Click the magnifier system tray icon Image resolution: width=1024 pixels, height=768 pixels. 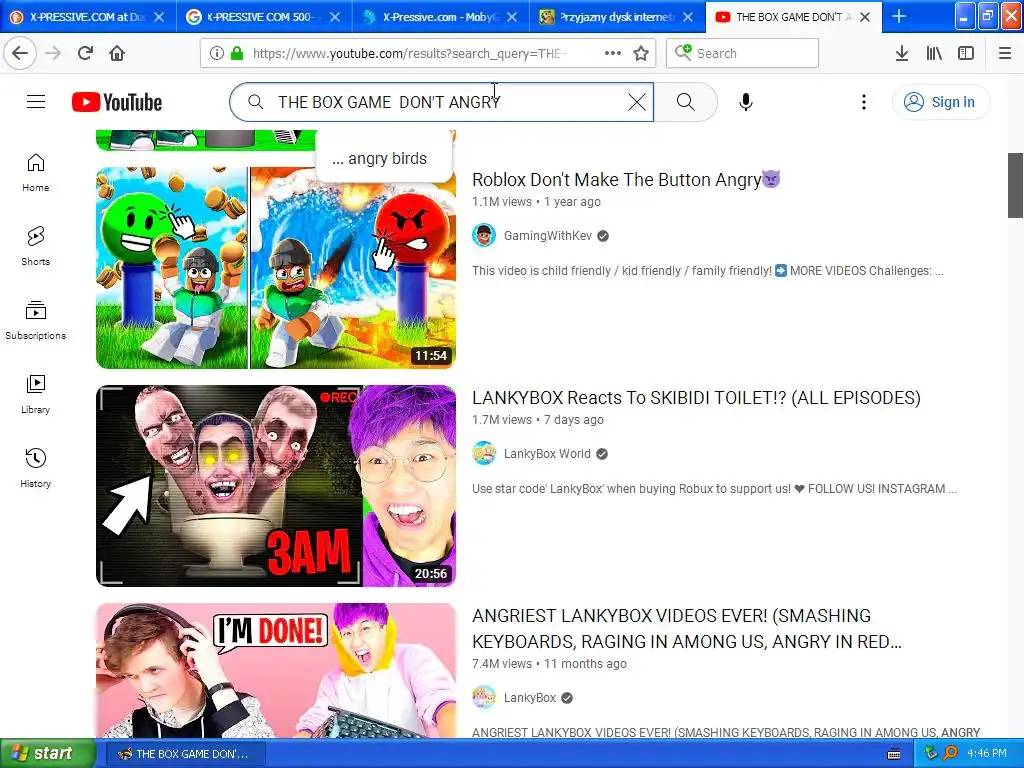tap(950, 753)
